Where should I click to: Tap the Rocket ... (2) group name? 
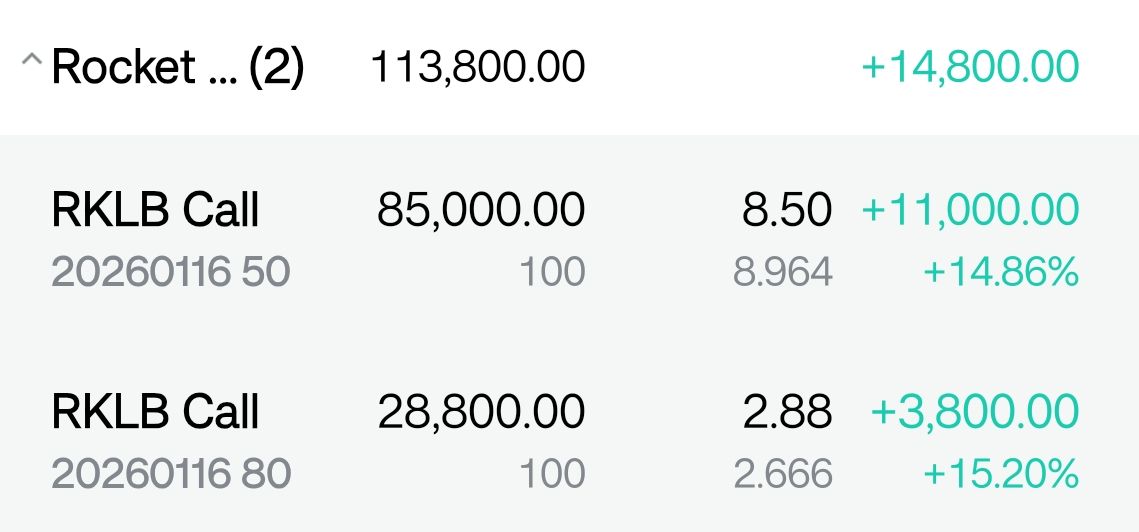(177, 68)
